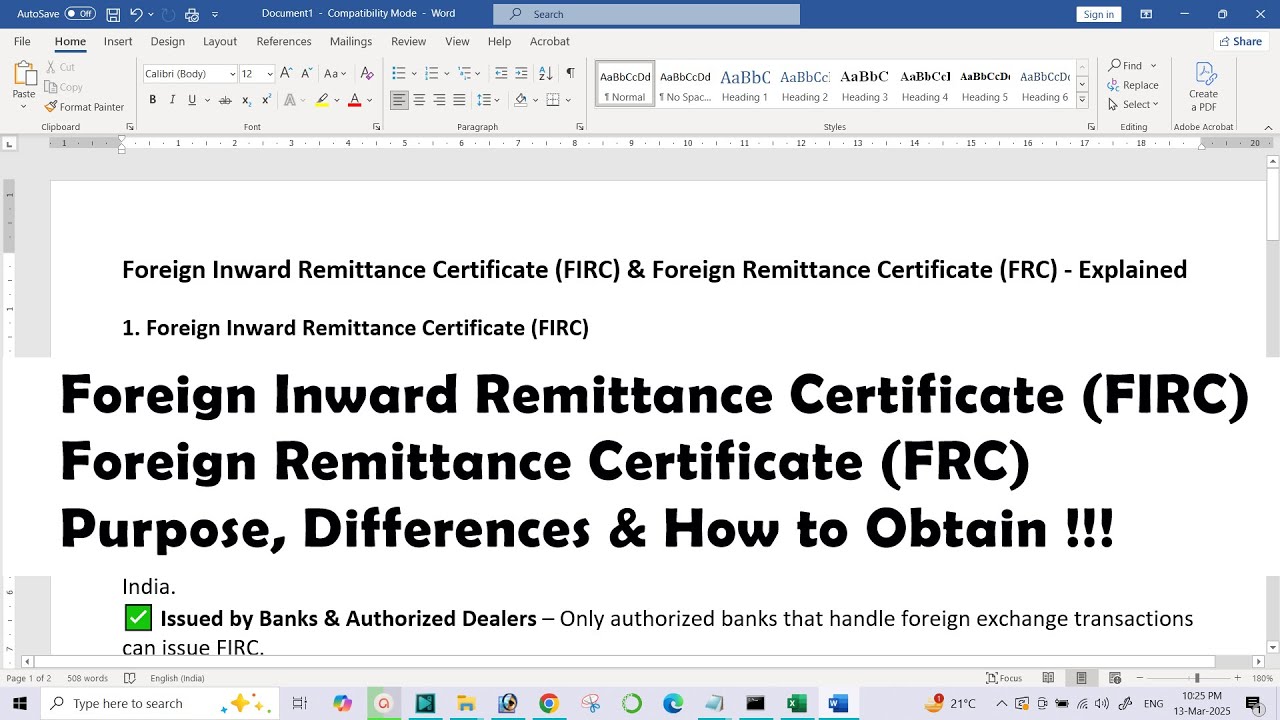Apply Heading 1 style

745,83
